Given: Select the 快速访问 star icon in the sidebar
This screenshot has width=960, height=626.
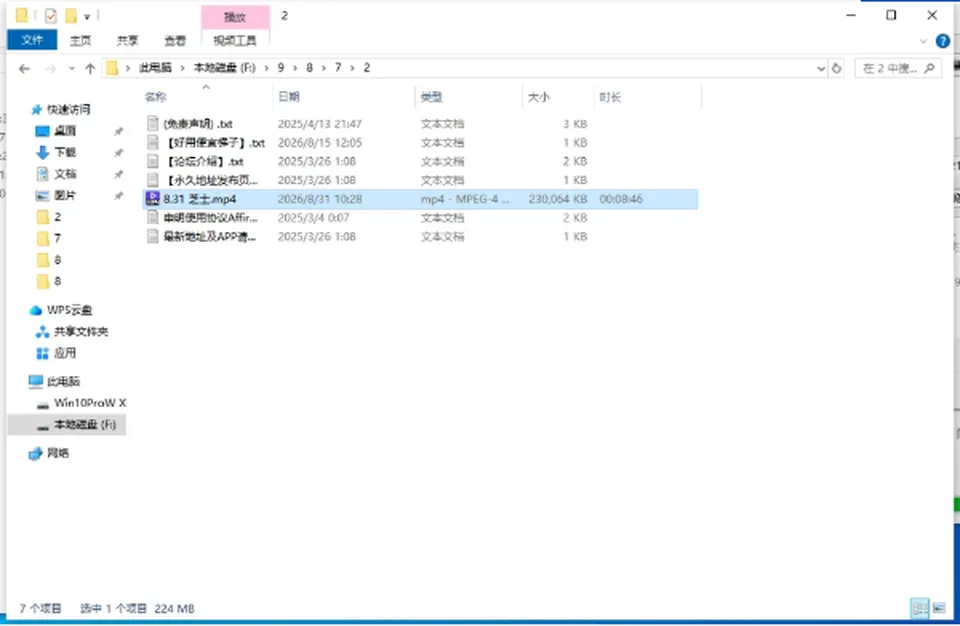Looking at the screenshot, I should pos(36,110).
